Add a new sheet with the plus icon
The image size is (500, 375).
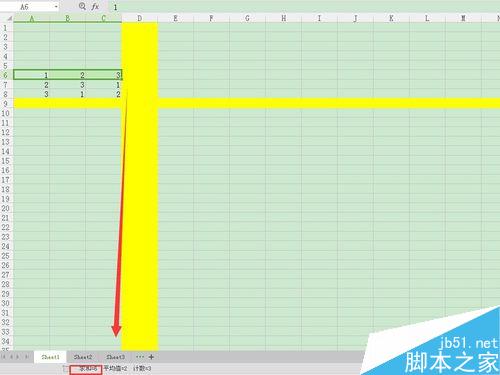151,357
